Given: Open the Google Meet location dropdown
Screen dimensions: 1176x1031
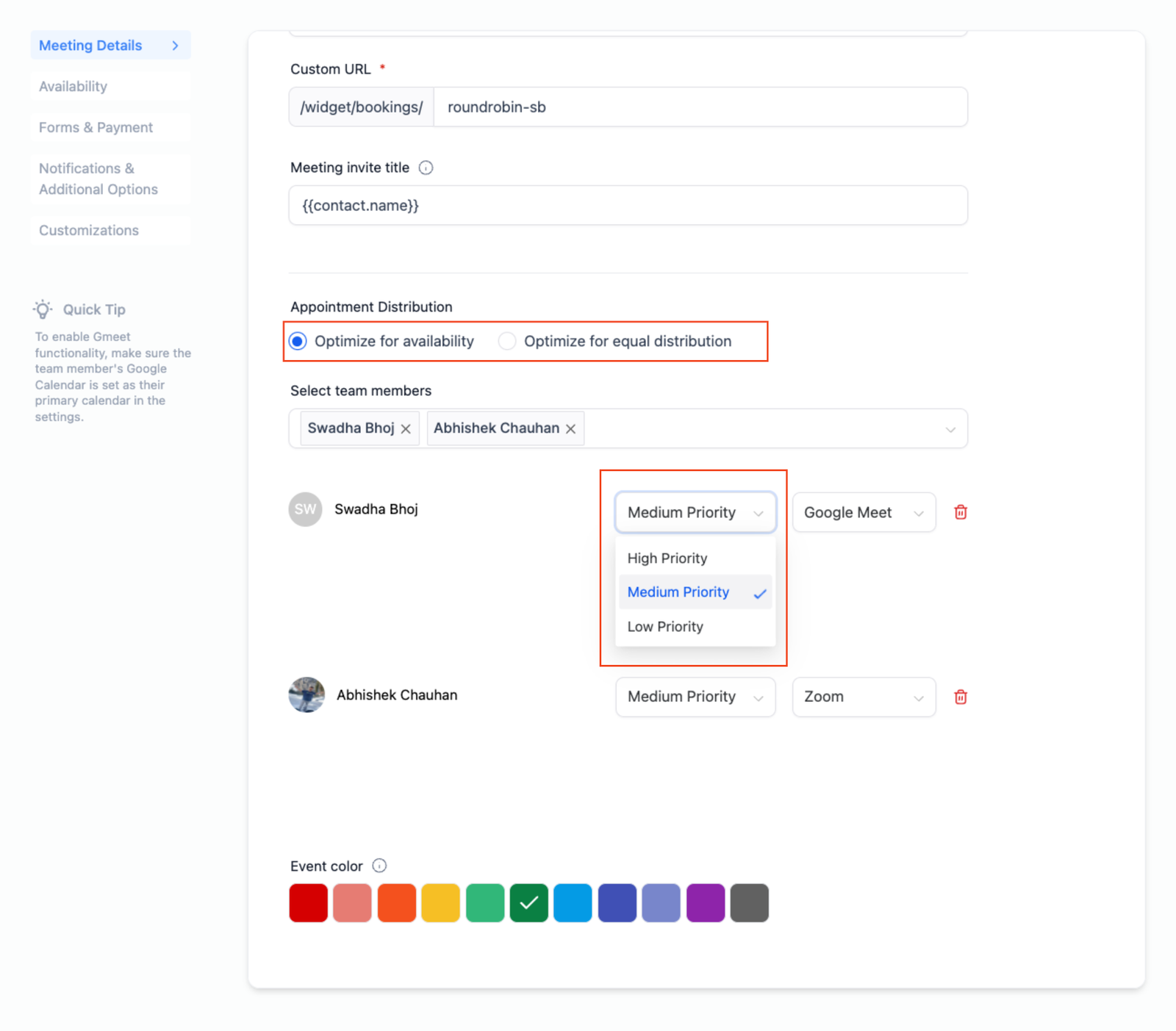Looking at the screenshot, I should pos(863,512).
